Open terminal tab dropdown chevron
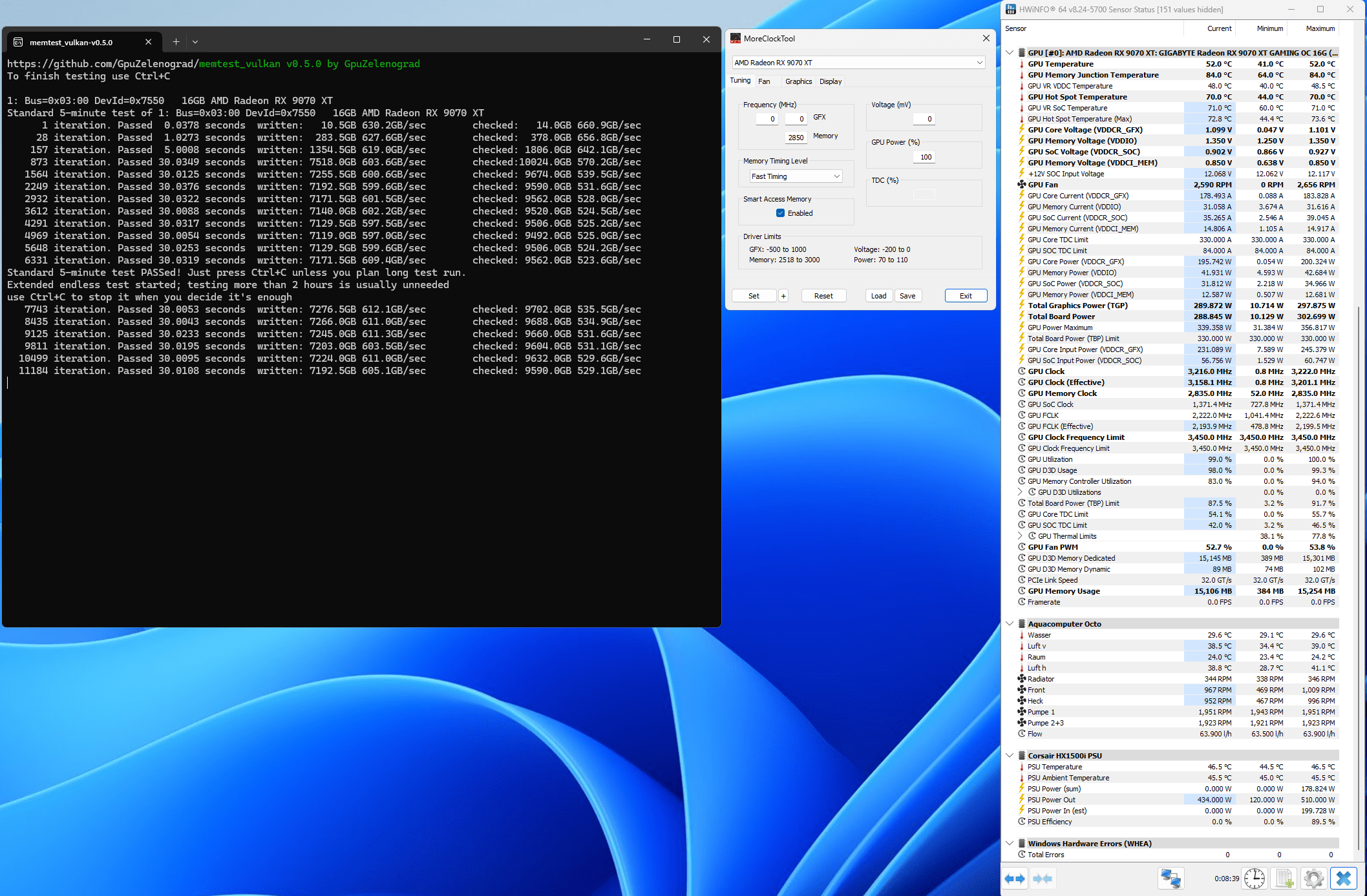 [x=195, y=42]
